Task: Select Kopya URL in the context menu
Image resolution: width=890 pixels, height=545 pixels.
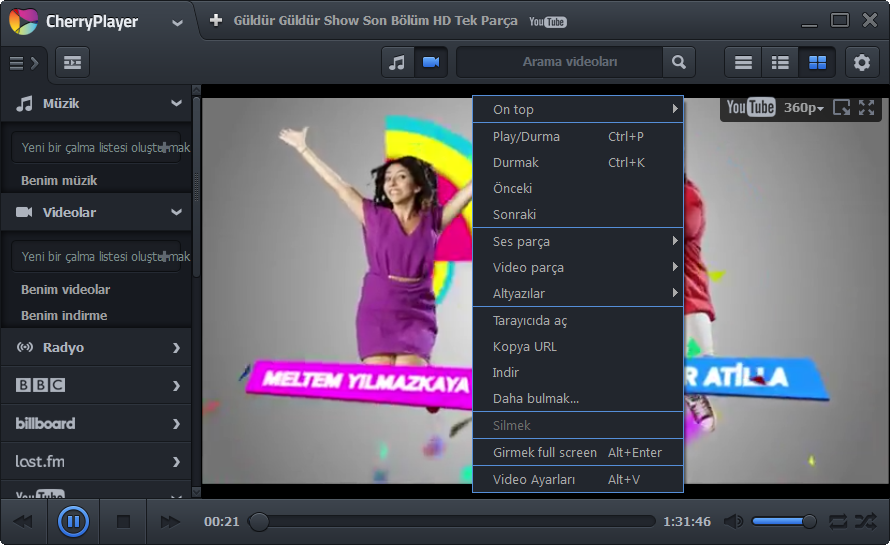Action: tap(525, 346)
